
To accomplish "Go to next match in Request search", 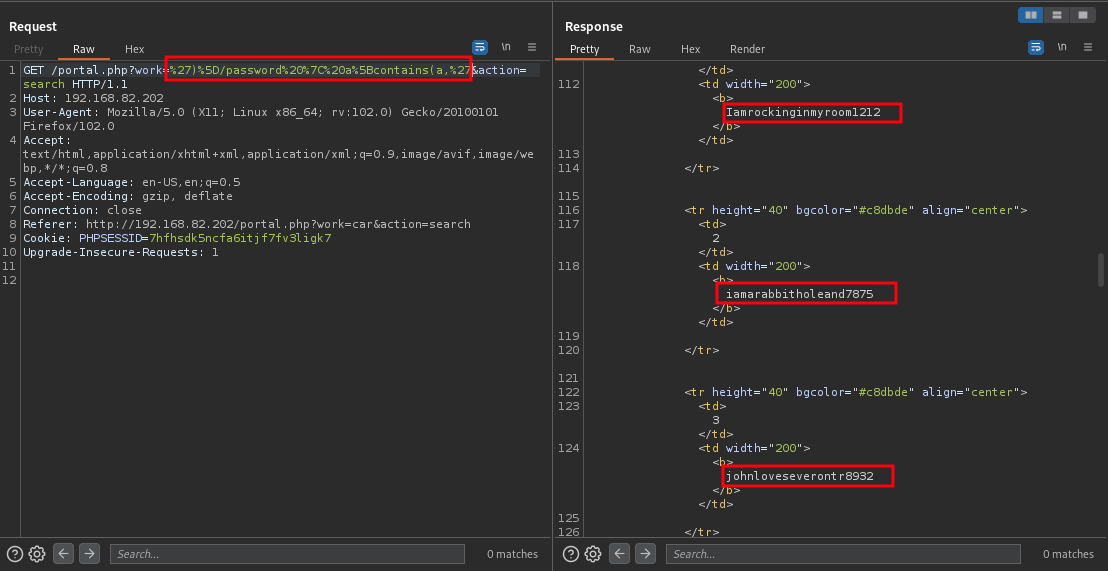I will tap(89, 554).
